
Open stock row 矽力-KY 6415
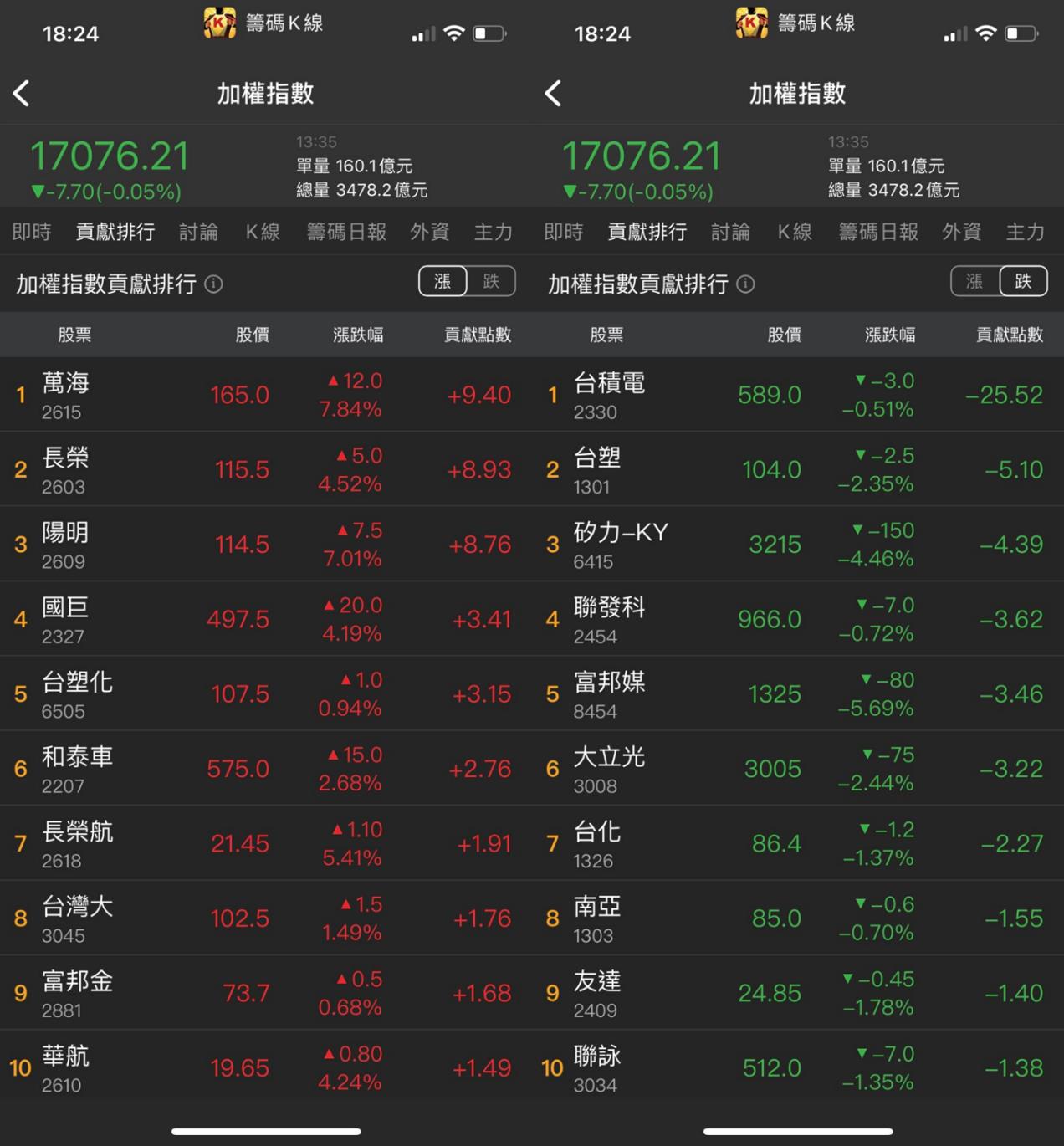tap(798, 545)
